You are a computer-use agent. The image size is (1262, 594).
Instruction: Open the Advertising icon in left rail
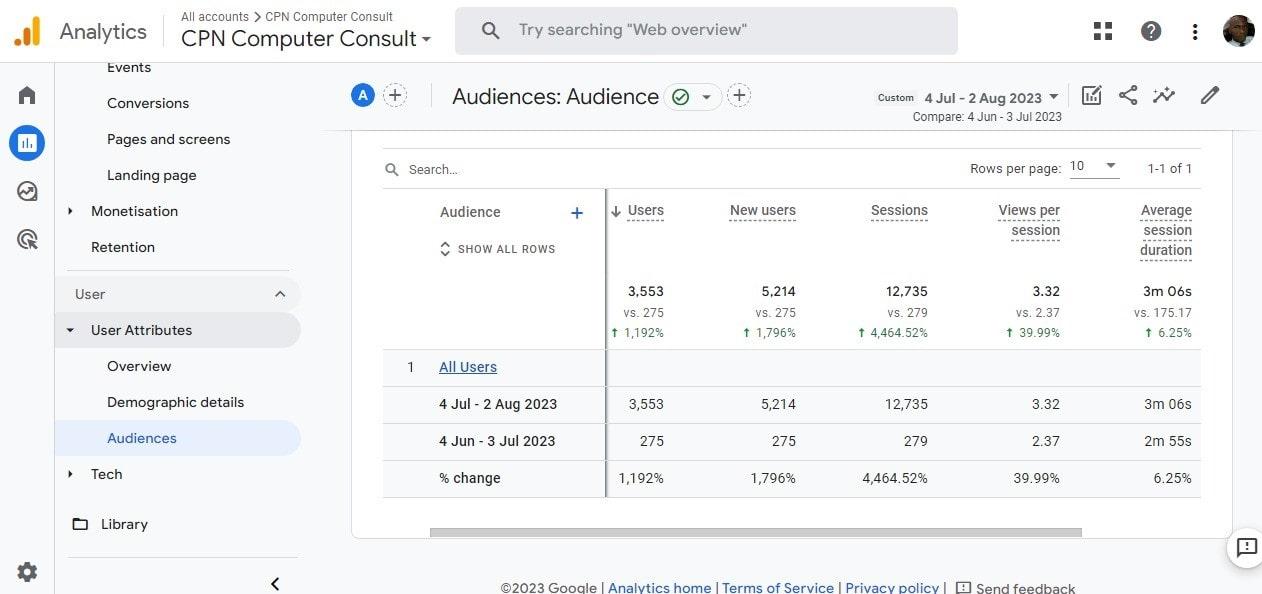point(27,239)
